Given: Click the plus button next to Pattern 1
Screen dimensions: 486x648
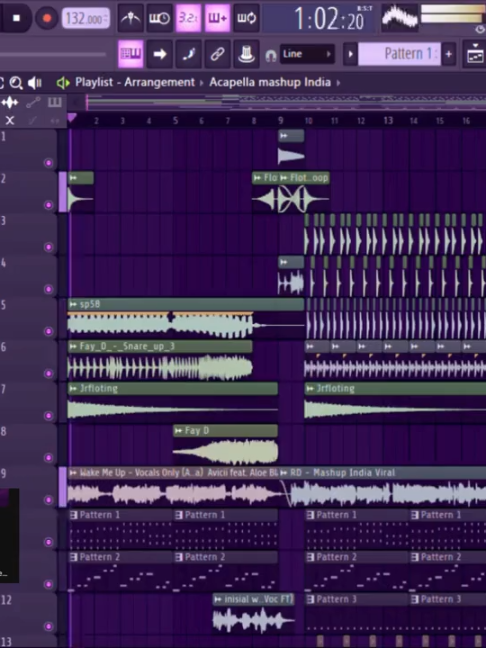Looking at the screenshot, I should pos(449,54).
